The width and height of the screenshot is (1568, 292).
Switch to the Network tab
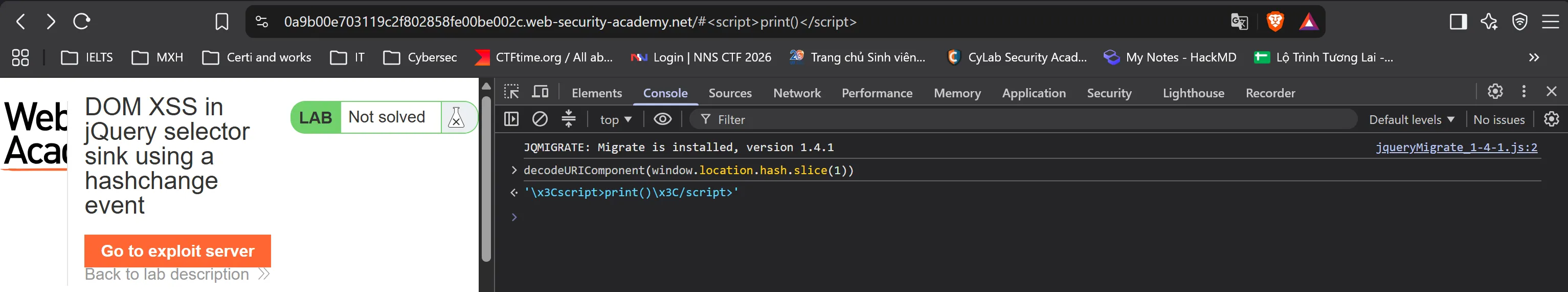click(797, 93)
